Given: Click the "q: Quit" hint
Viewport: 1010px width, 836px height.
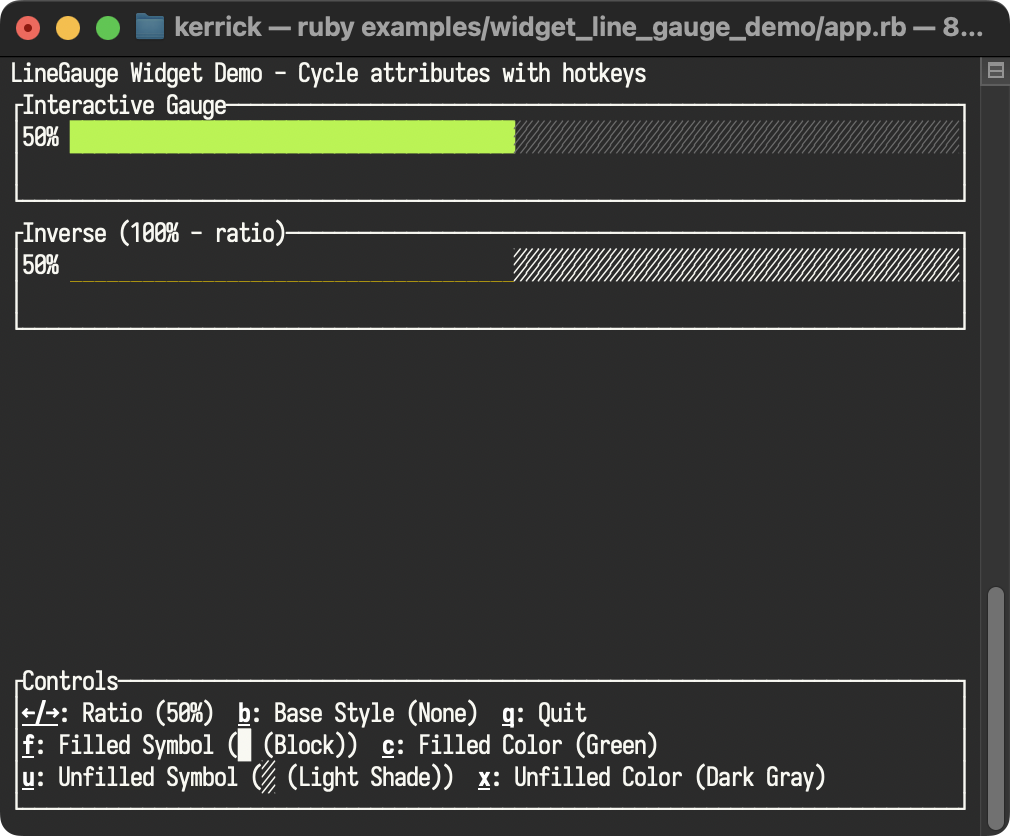Looking at the screenshot, I should 544,713.
